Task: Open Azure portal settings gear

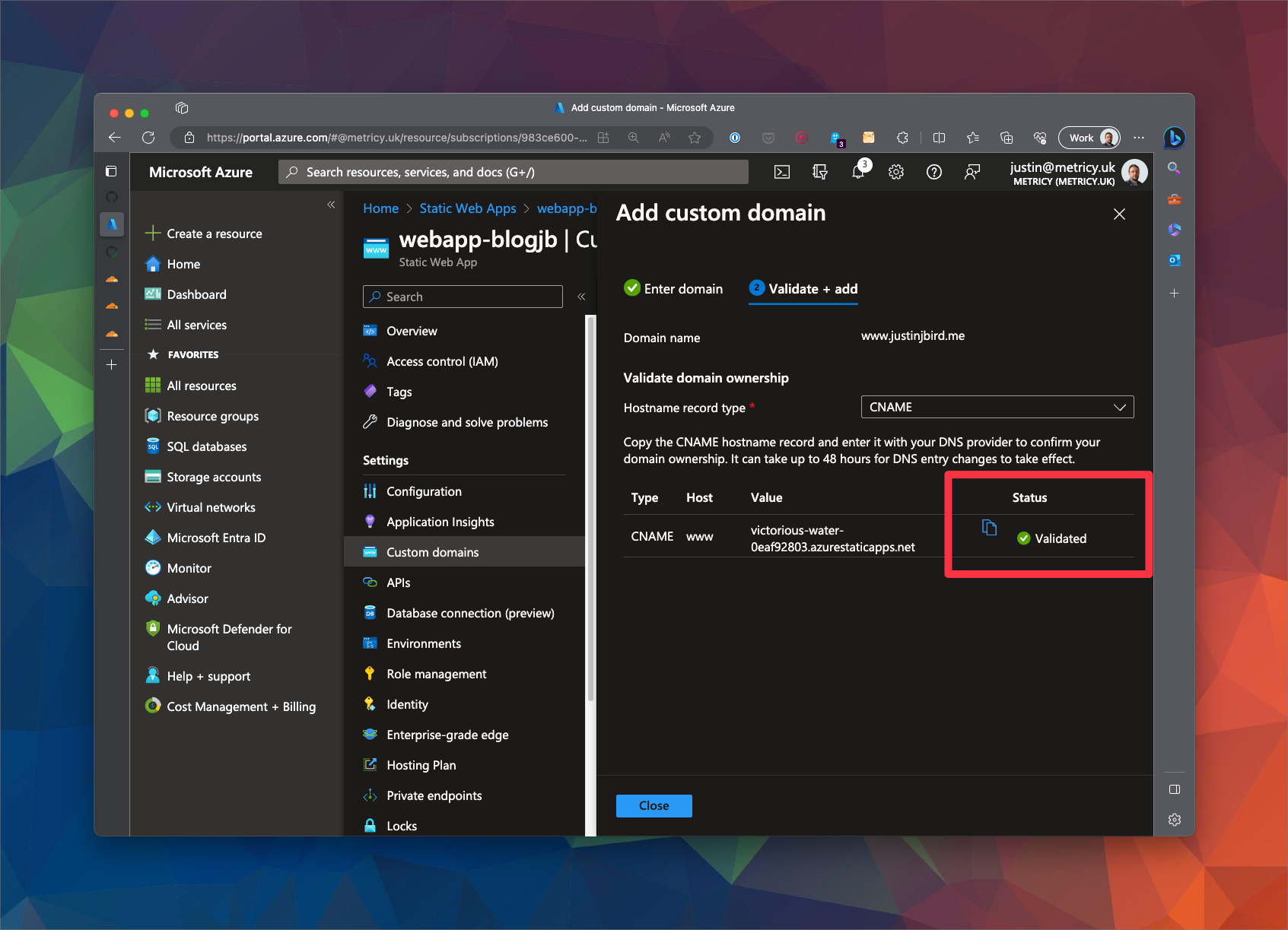Action: pos(896,172)
